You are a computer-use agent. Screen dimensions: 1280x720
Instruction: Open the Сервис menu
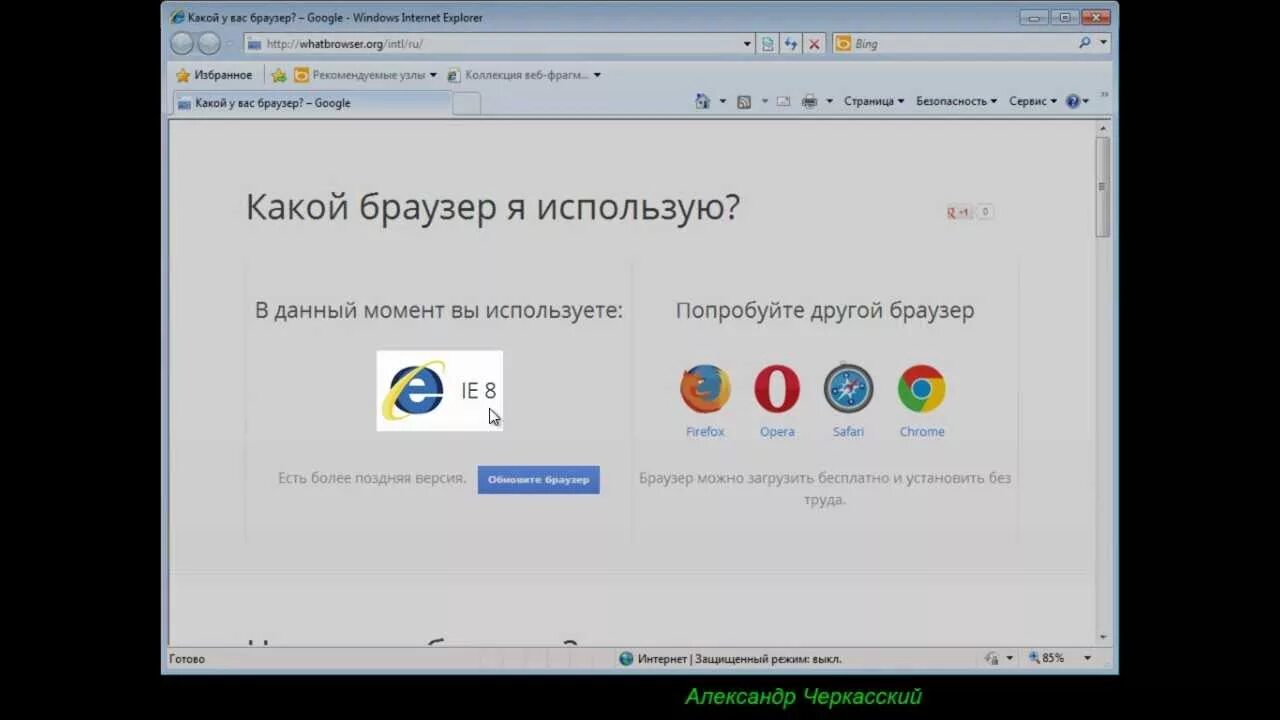point(1033,101)
